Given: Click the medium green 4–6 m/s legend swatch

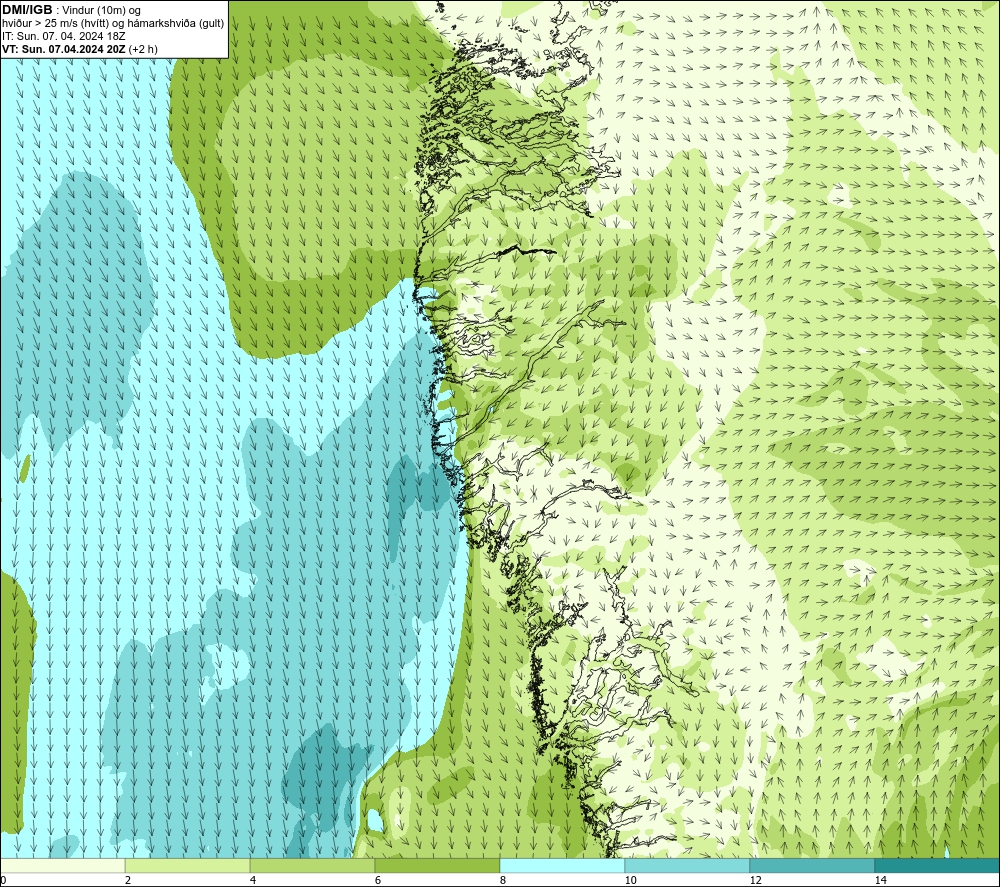Looking at the screenshot, I should point(312,865).
